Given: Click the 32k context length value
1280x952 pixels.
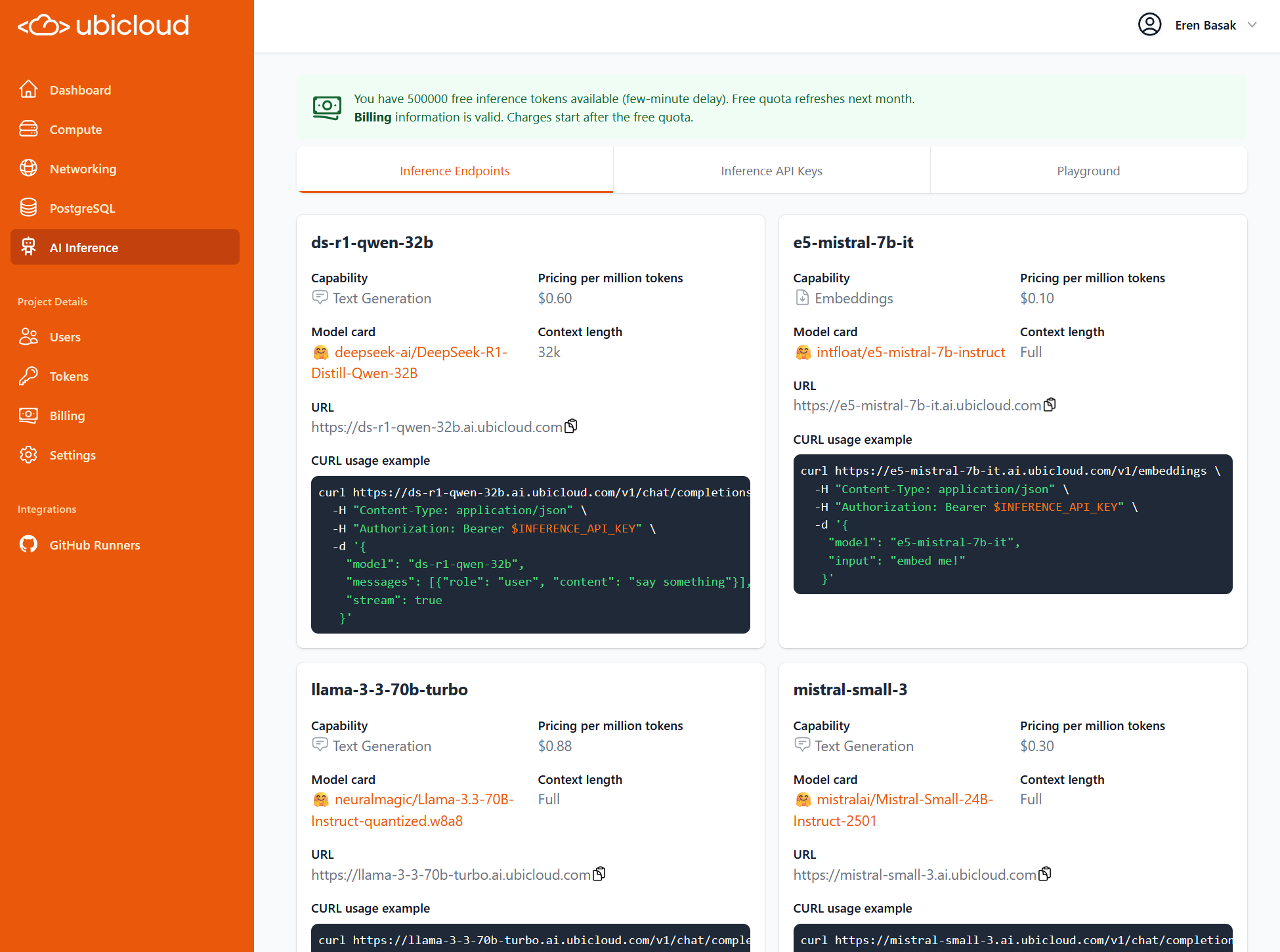Looking at the screenshot, I should (x=549, y=352).
